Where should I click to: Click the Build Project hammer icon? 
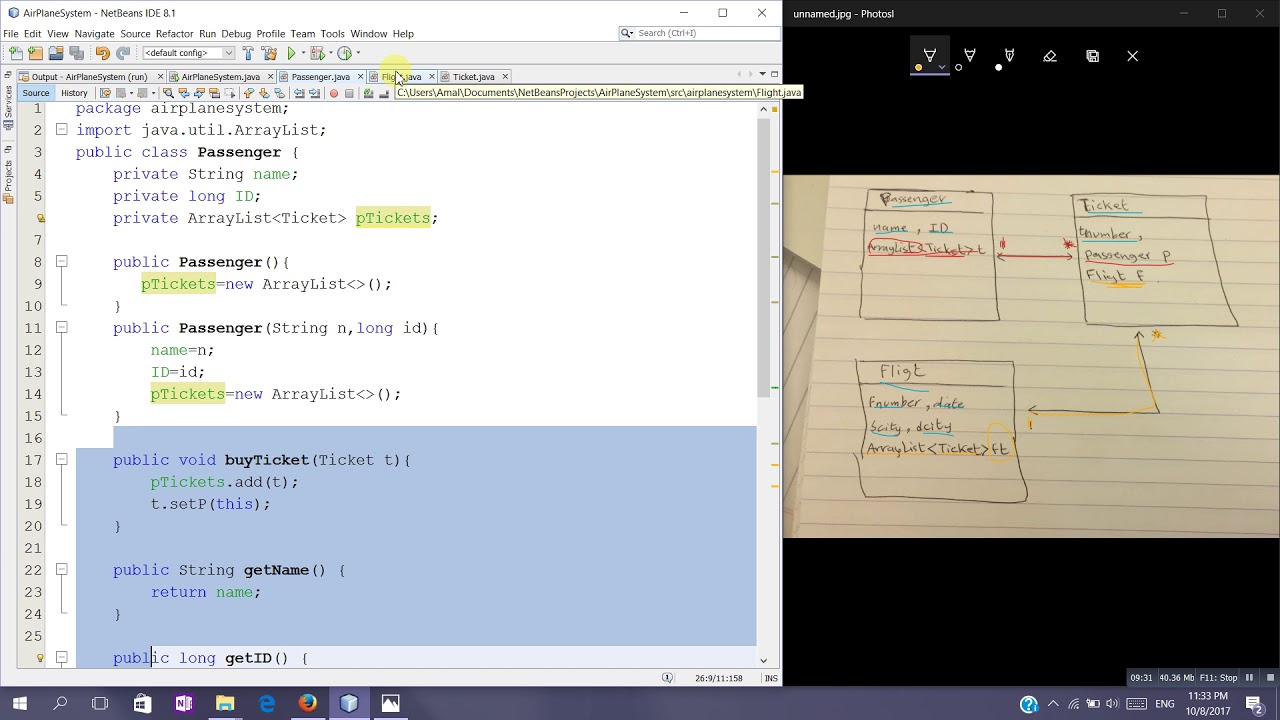click(x=248, y=53)
